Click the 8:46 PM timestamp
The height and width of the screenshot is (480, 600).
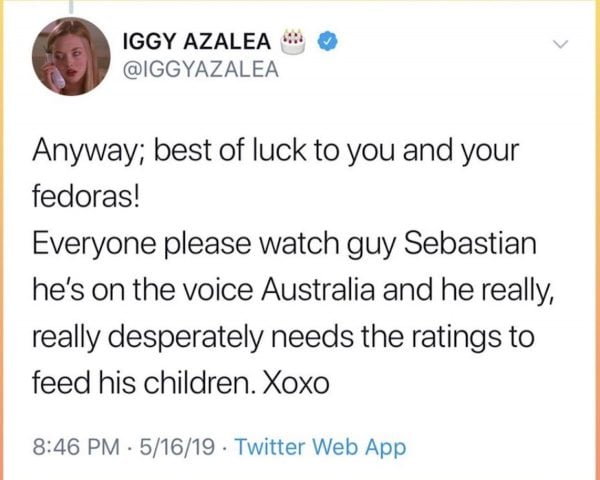click(76, 447)
